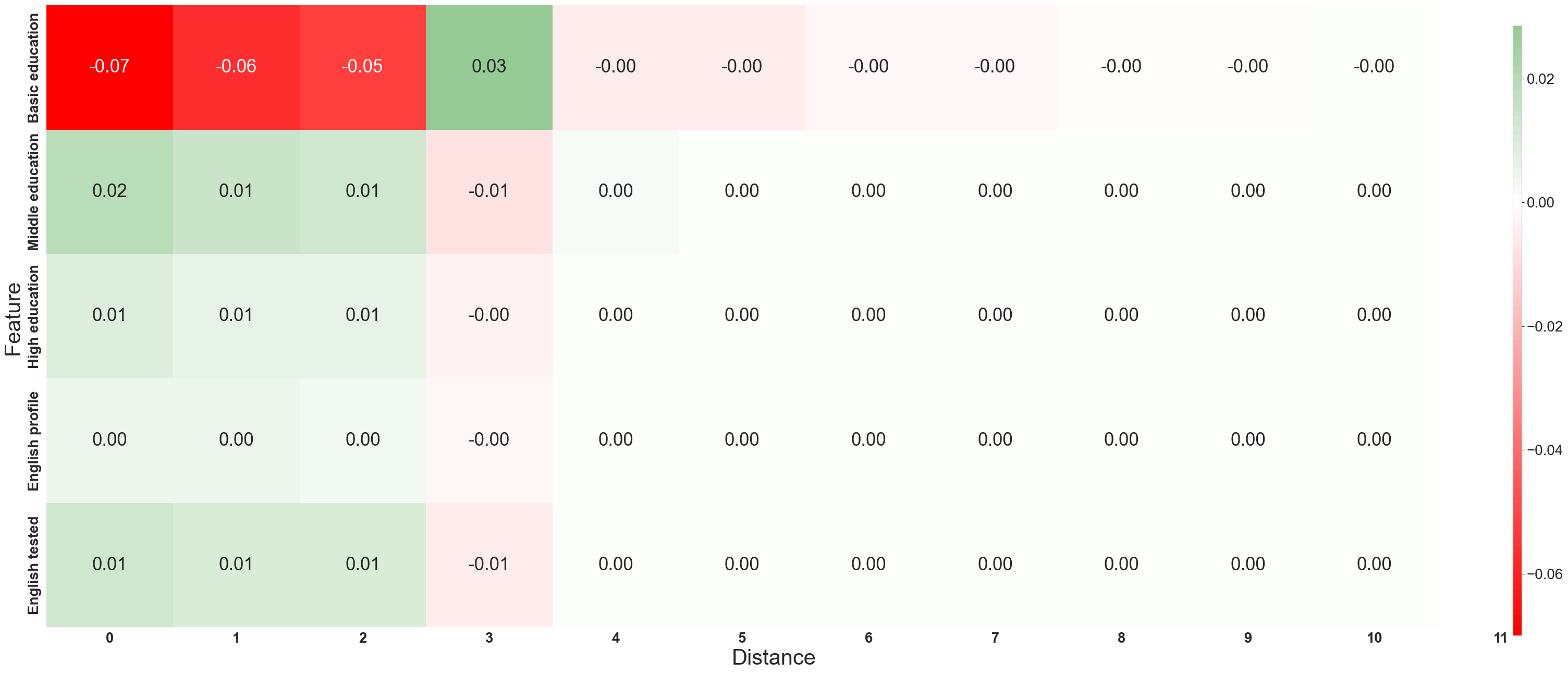Click the High education row label
This screenshot has width=1568, height=674.
click(33, 316)
